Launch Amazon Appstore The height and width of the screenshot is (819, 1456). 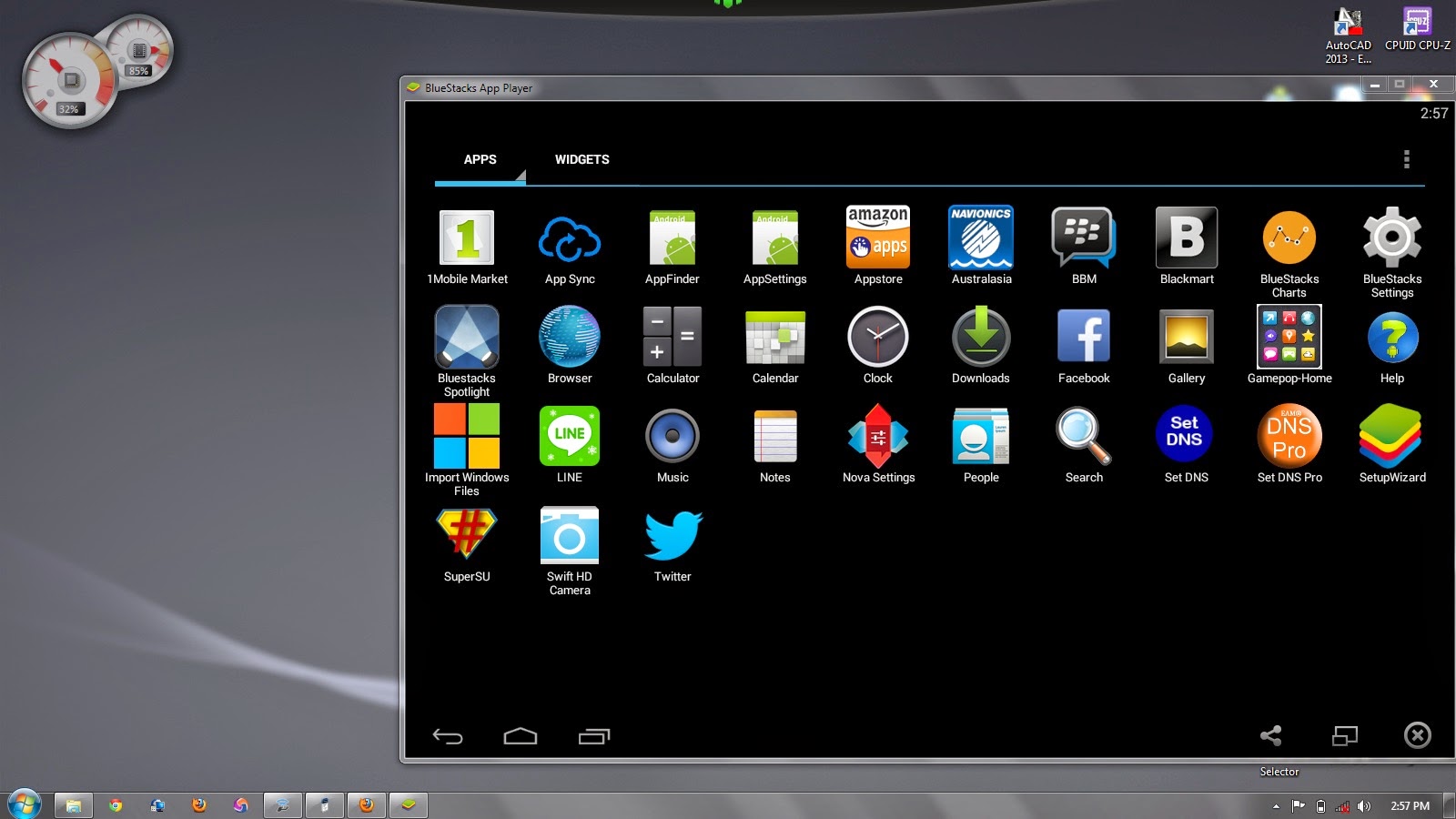[878, 237]
